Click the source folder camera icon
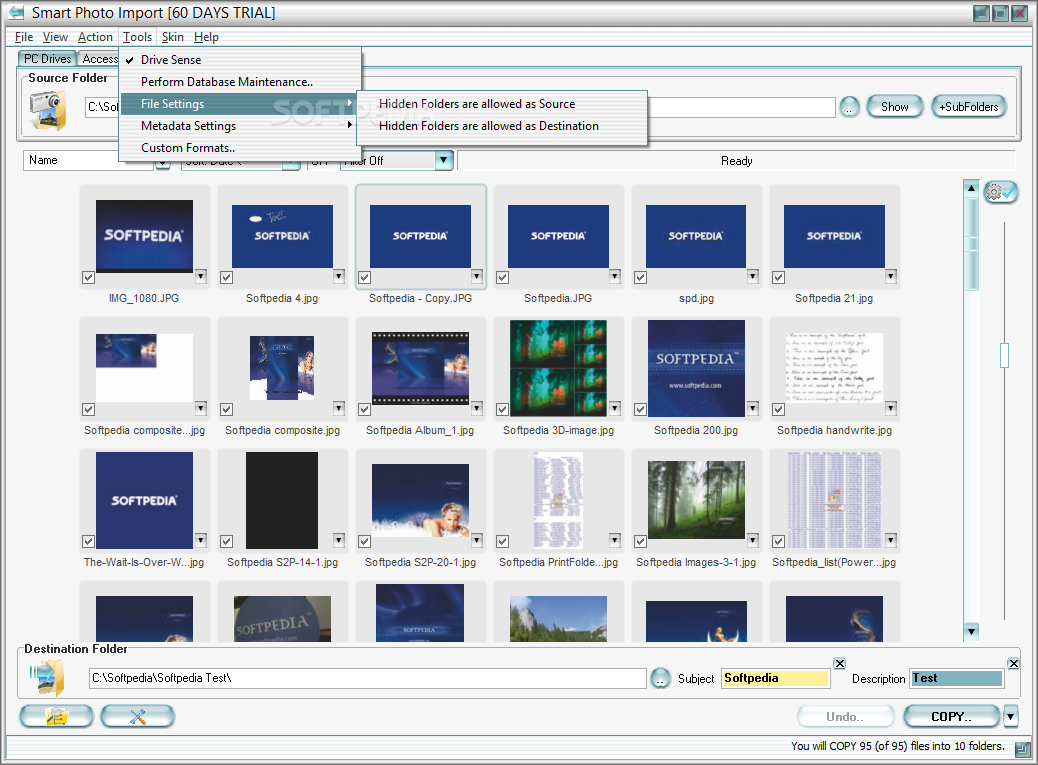This screenshot has height=765, width=1038. coord(48,110)
